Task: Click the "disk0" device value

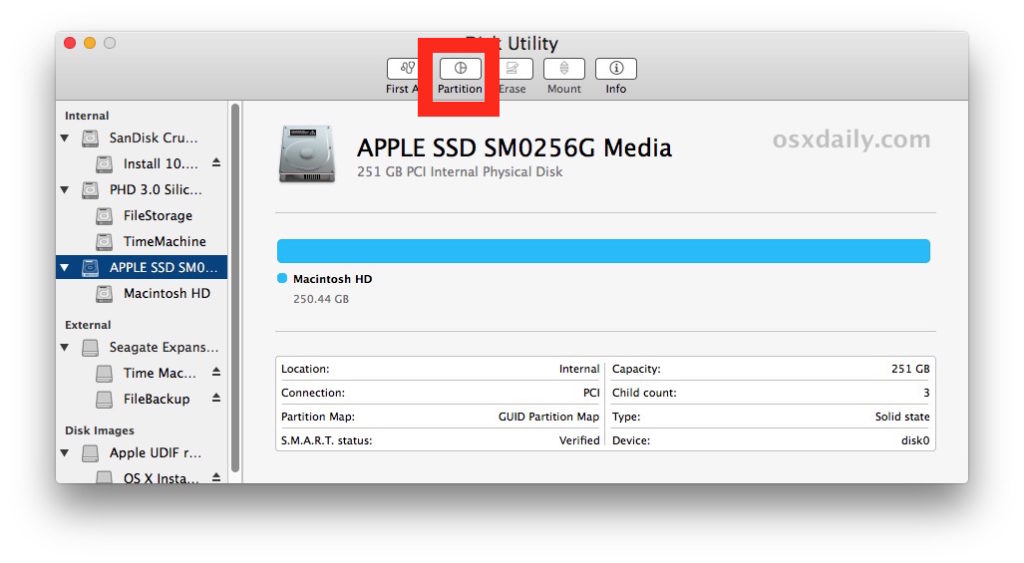Action: pos(915,441)
